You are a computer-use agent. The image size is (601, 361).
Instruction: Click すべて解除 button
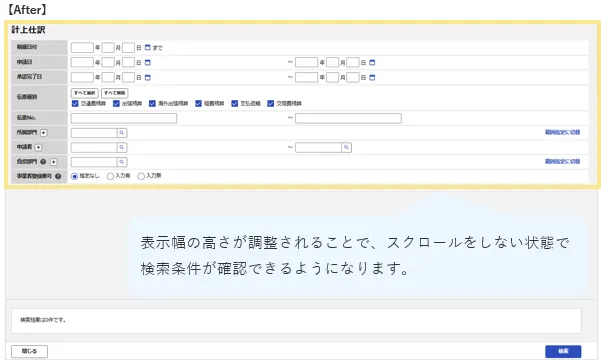pyautogui.click(x=115, y=93)
